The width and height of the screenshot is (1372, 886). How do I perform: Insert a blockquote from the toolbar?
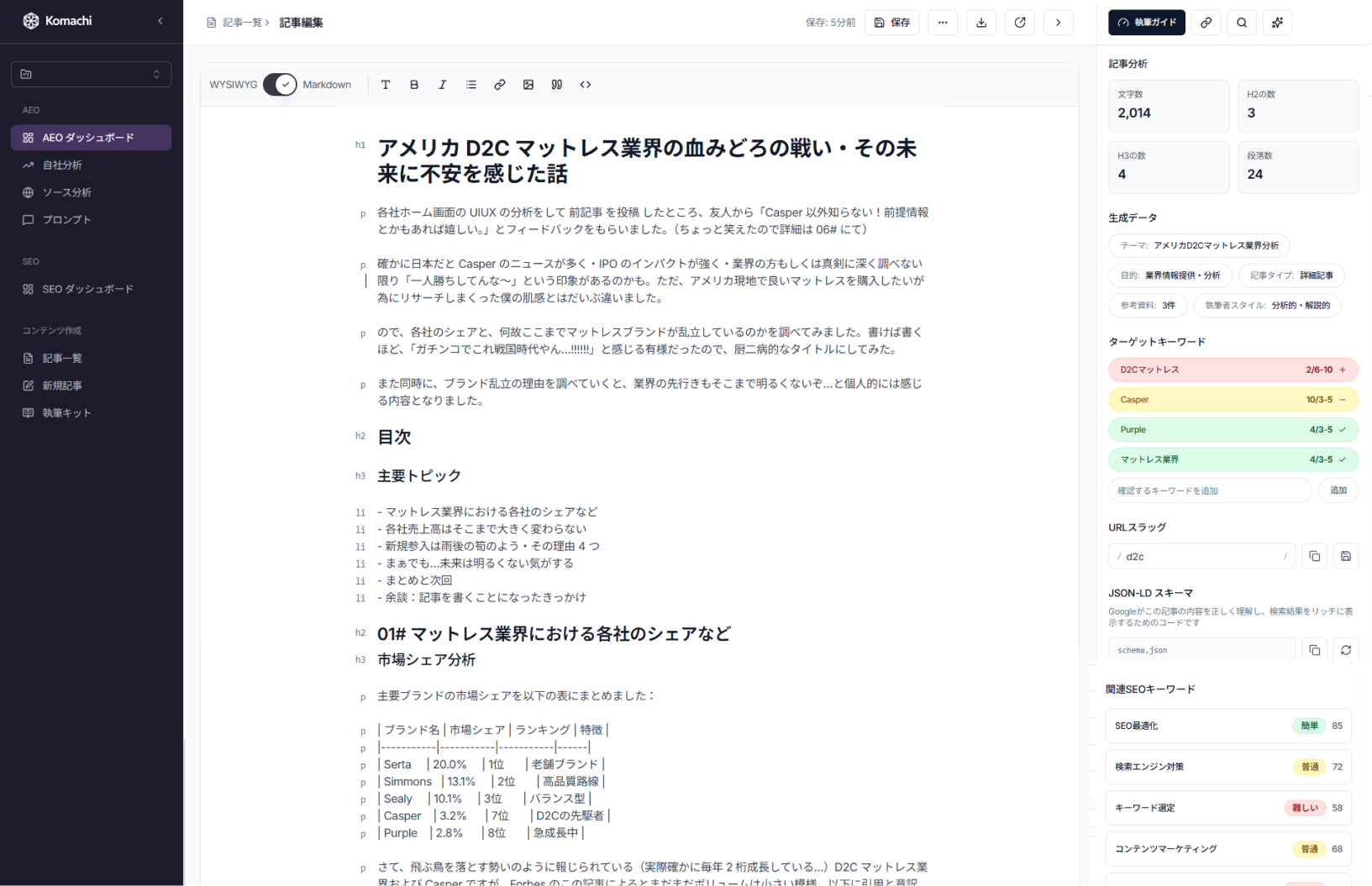coord(557,85)
